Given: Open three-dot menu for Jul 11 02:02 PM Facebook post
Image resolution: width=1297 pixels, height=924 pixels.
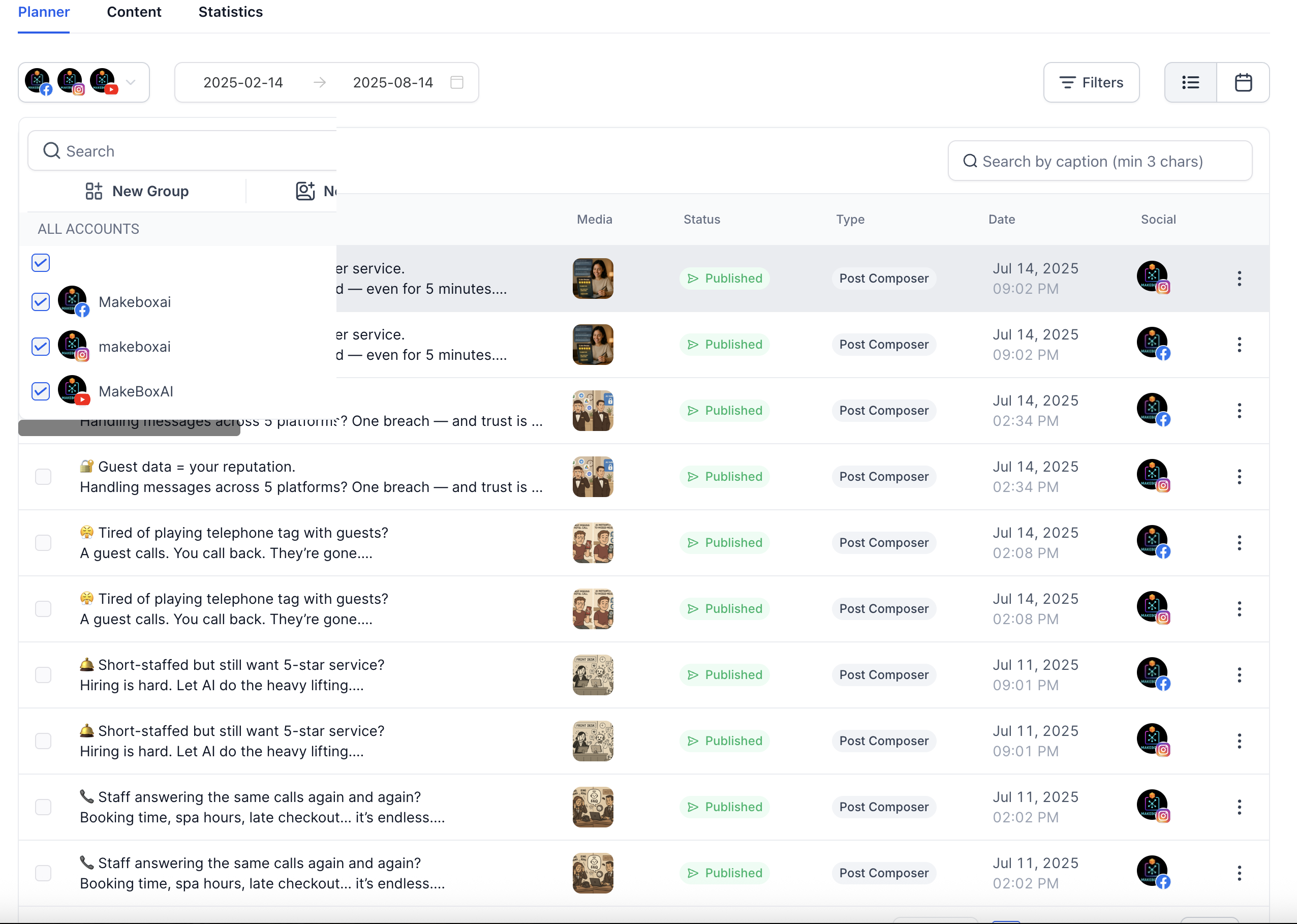Looking at the screenshot, I should point(1239,873).
